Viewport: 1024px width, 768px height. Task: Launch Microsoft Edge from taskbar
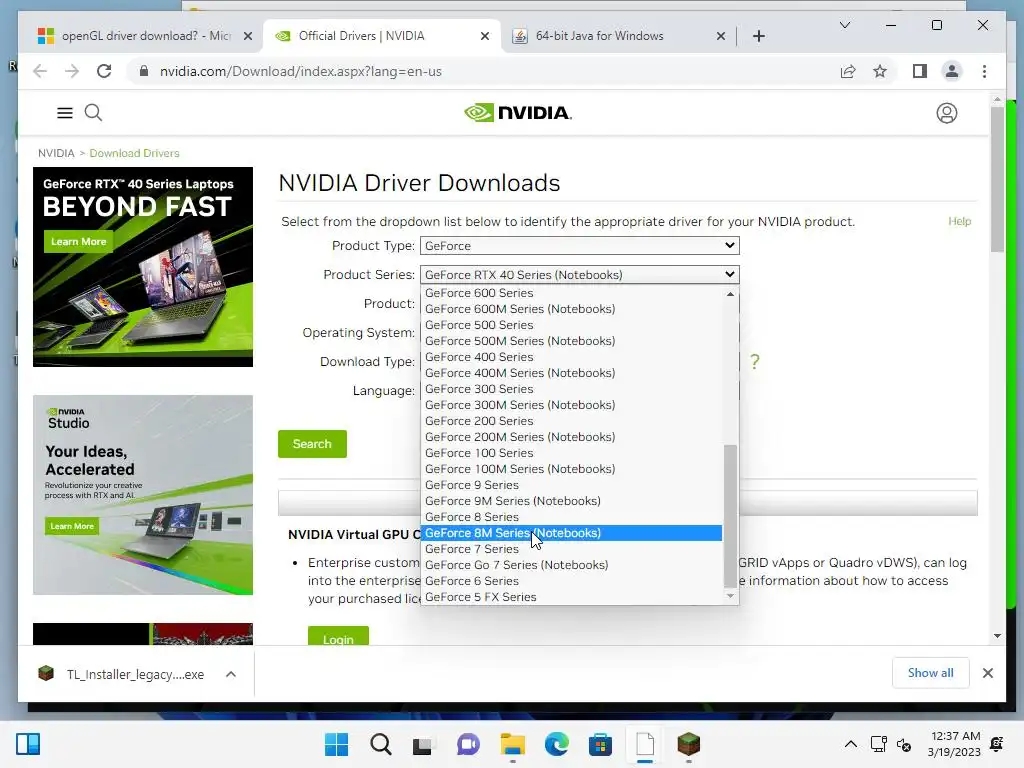[556, 744]
